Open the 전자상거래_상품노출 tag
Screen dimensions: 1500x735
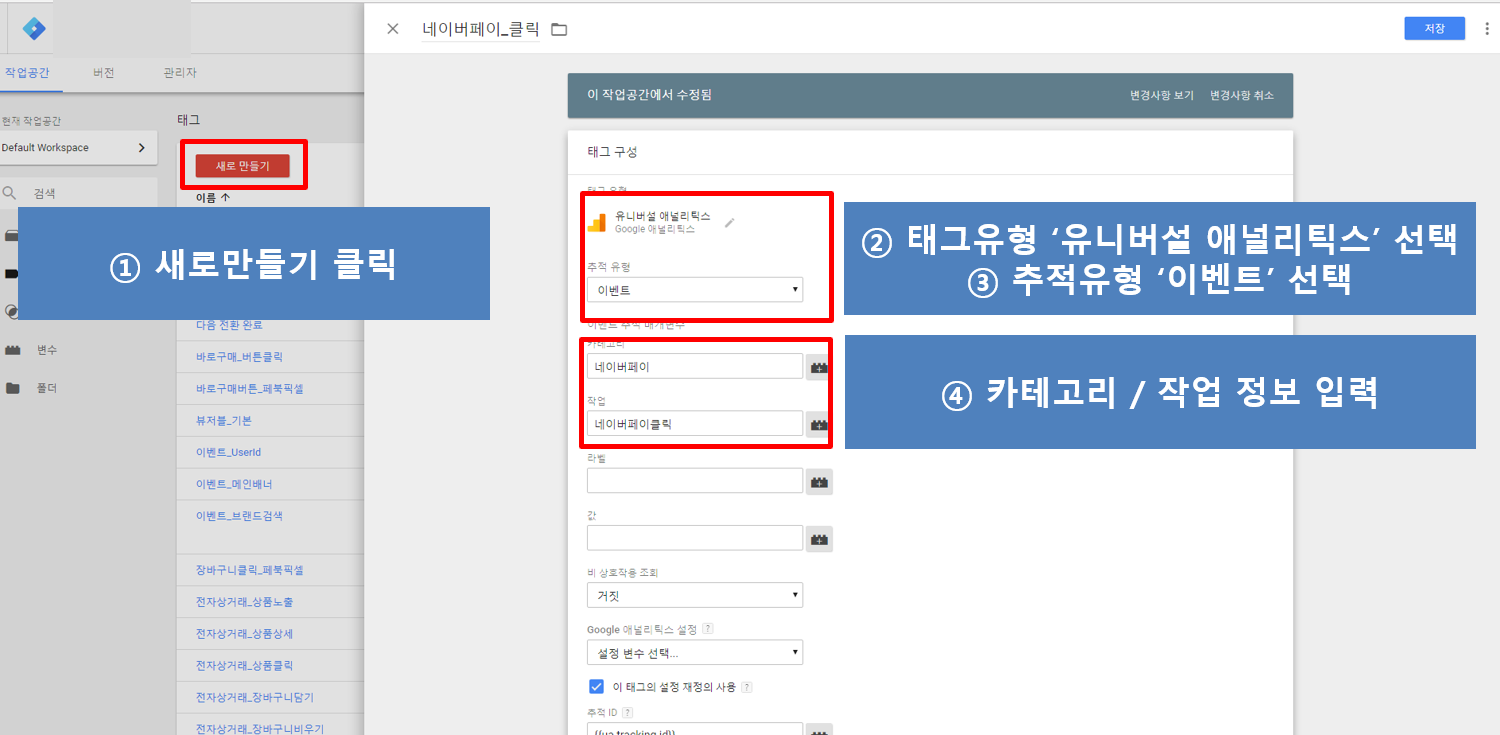tap(245, 602)
